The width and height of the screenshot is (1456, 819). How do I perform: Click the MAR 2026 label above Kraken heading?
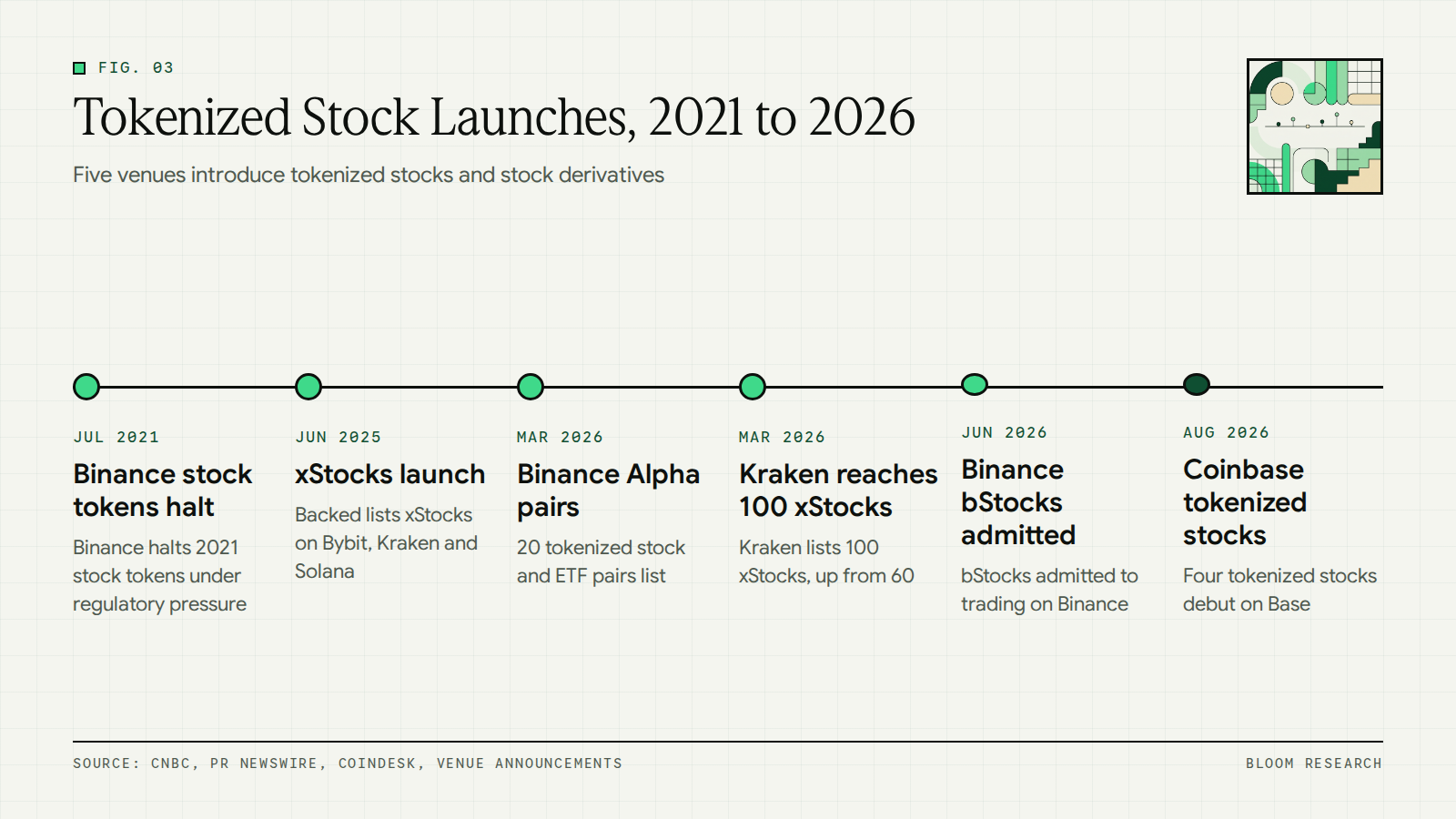click(783, 437)
